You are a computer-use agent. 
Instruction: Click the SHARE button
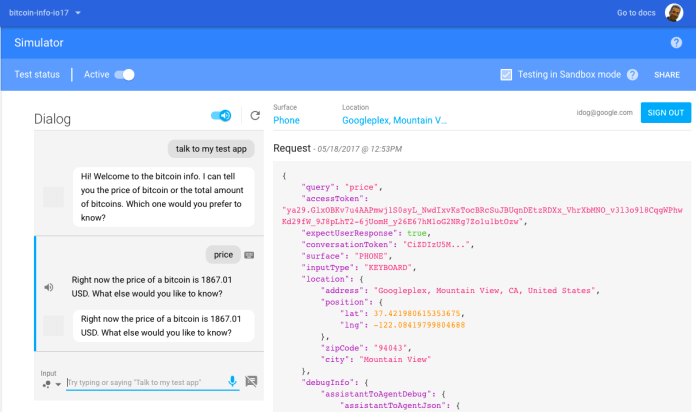click(666, 75)
